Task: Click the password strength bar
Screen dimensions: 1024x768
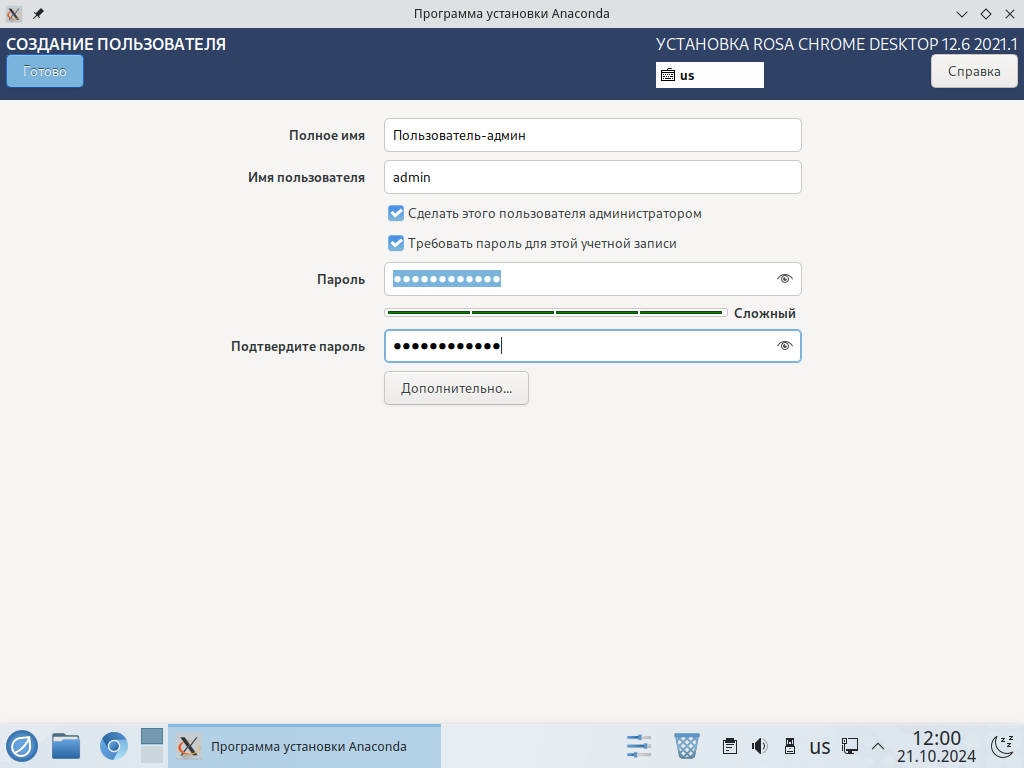Action: pos(555,313)
